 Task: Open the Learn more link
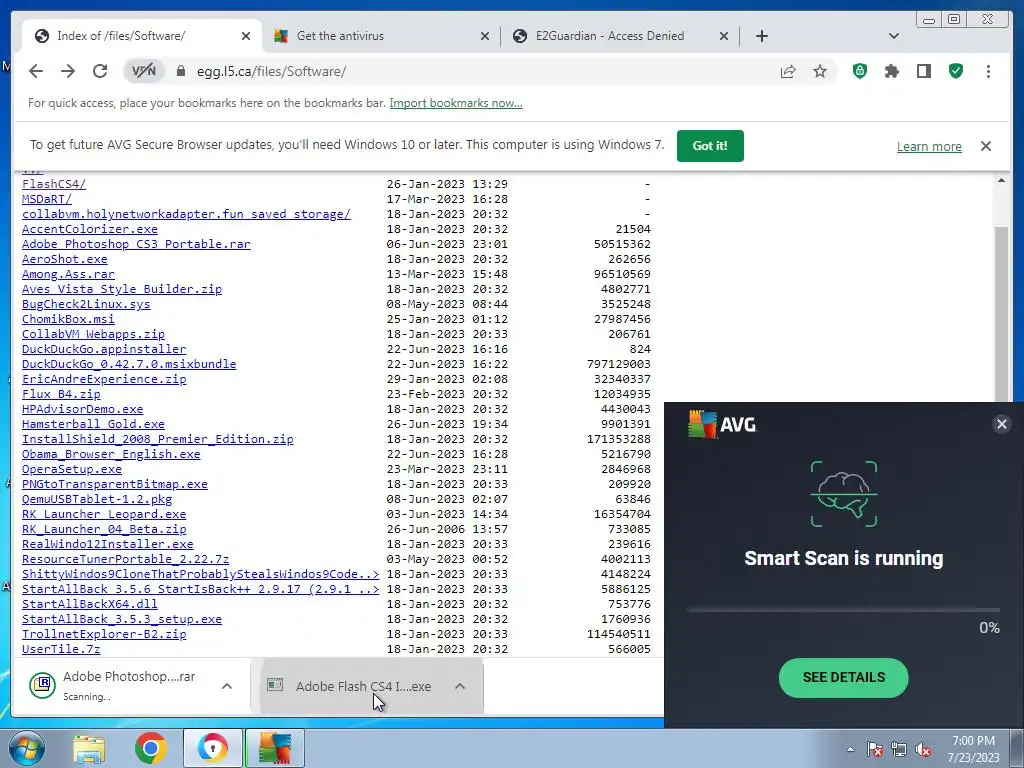click(x=929, y=146)
